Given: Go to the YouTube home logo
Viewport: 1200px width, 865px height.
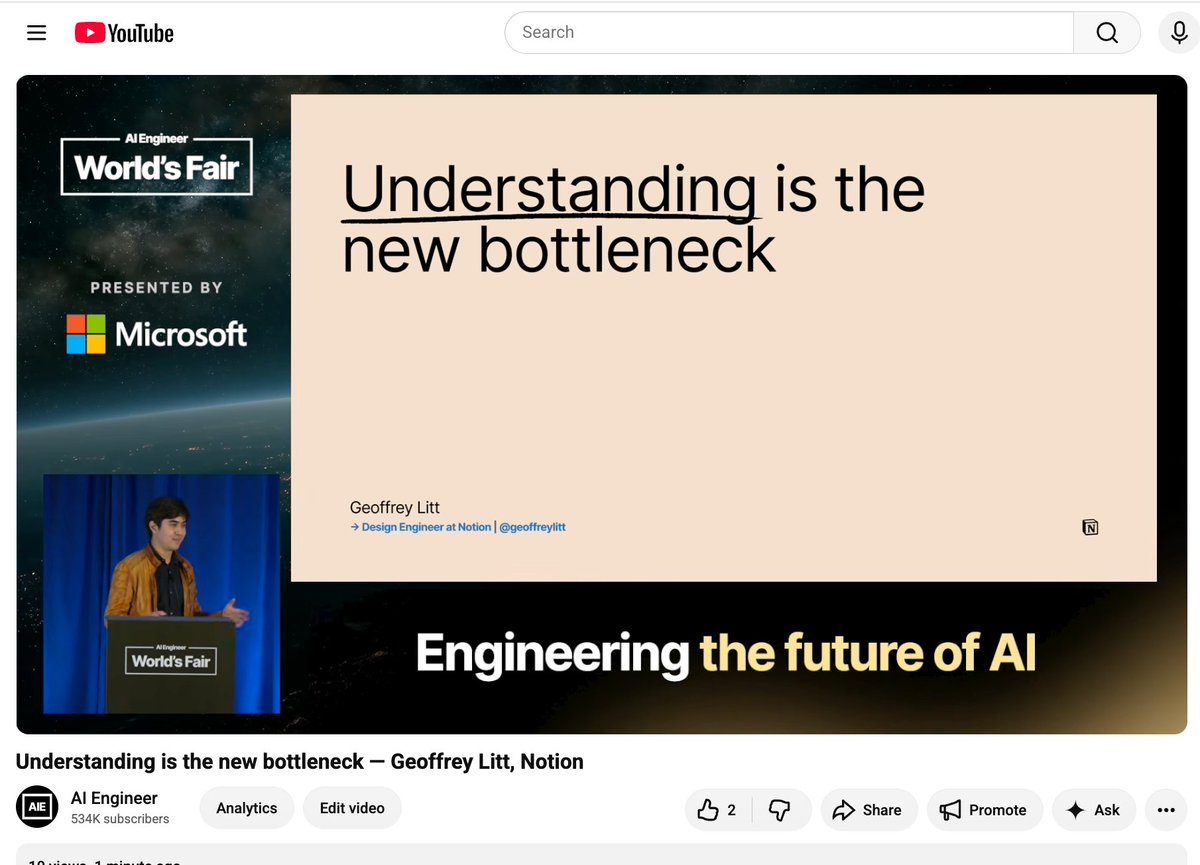Looking at the screenshot, I should point(124,33).
